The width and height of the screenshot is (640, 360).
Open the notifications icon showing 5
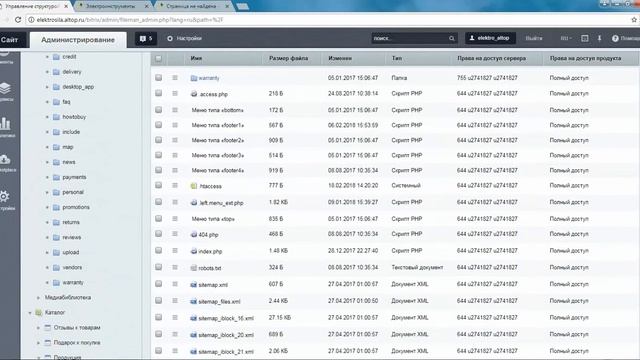click(146, 39)
